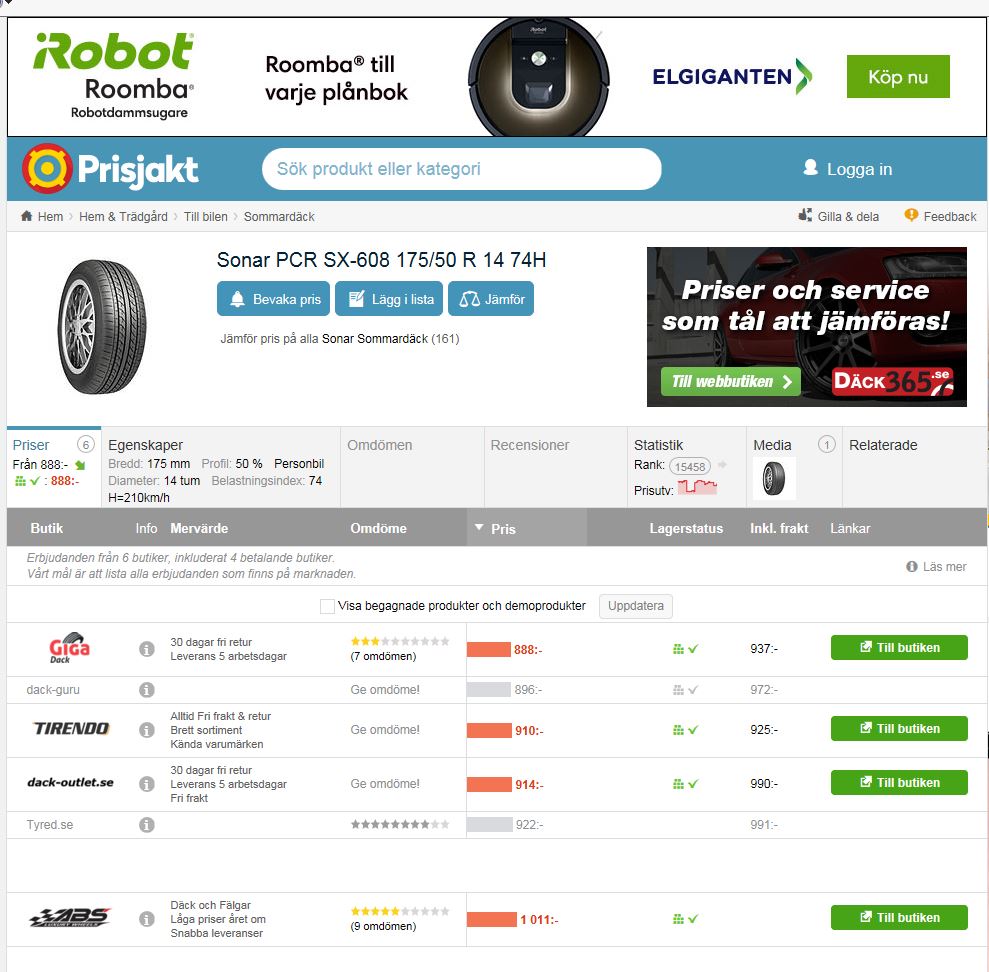989x972 pixels.
Task: Click the Prisjakt logo icon
Action: tap(47, 168)
